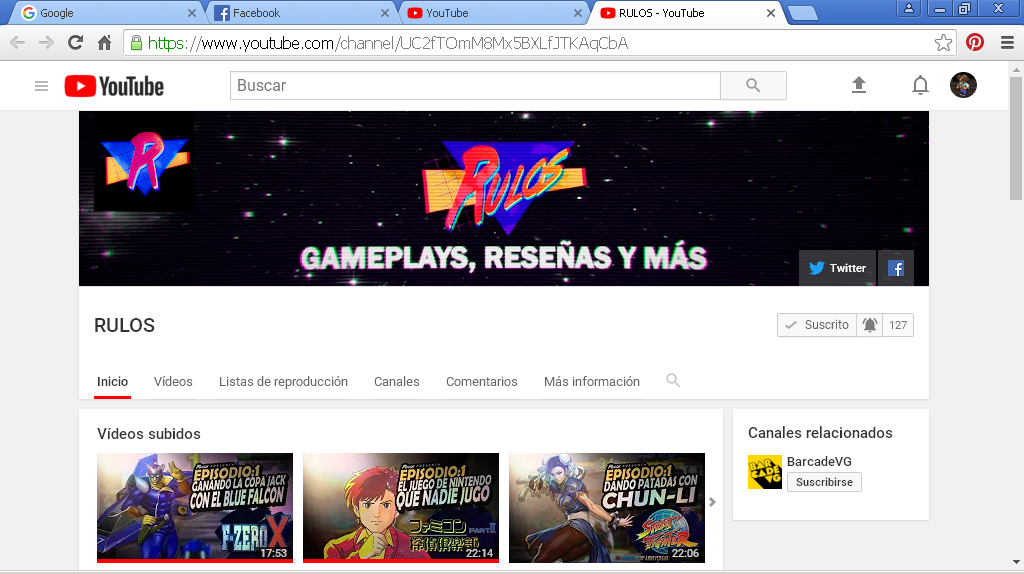Viewport: 1024px width, 574px height.
Task: Open the account avatar menu
Action: tap(963, 85)
